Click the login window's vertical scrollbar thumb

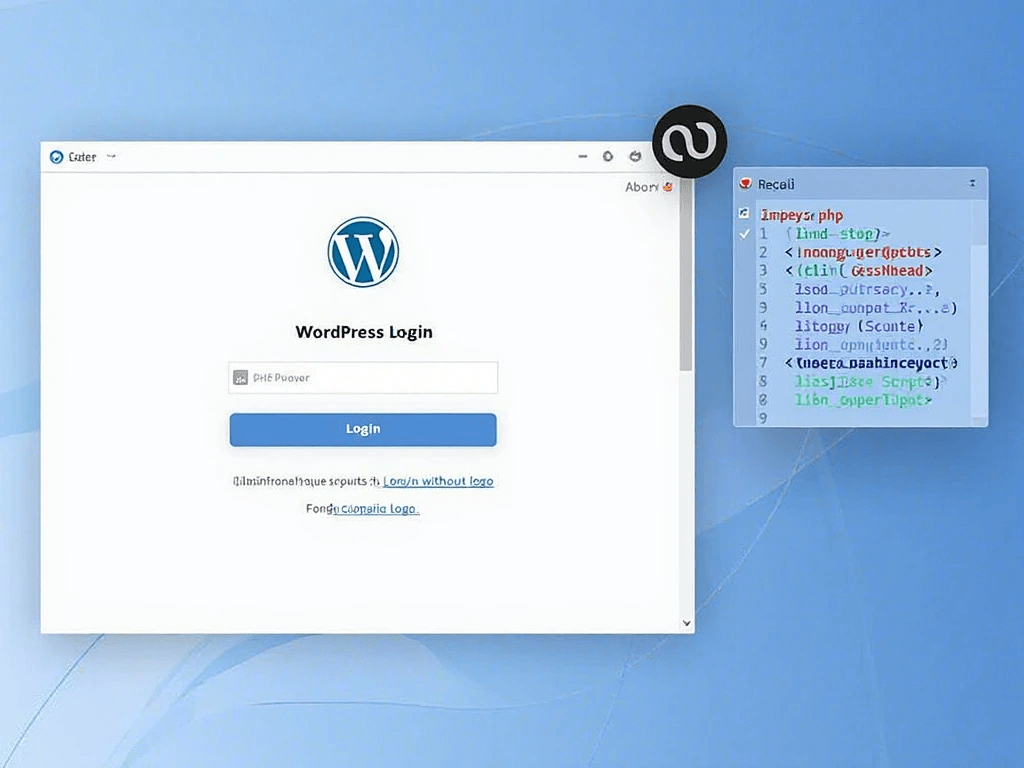[x=686, y=274]
